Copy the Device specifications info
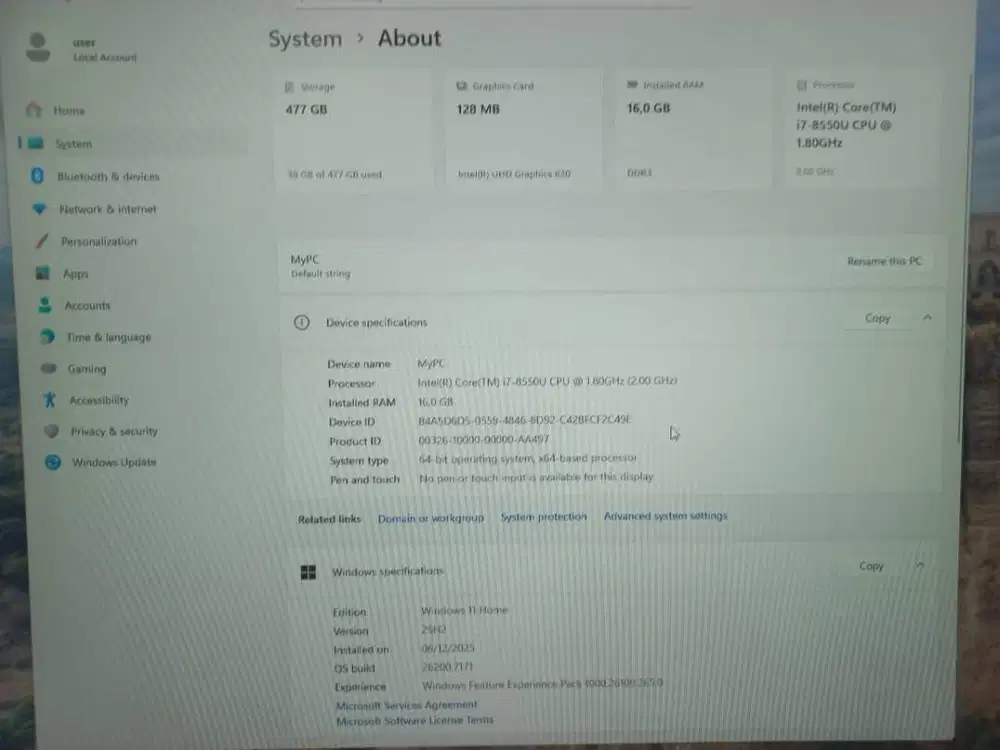Image resolution: width=1000 pixels, height=750 pixels. (x=876, y=318)
